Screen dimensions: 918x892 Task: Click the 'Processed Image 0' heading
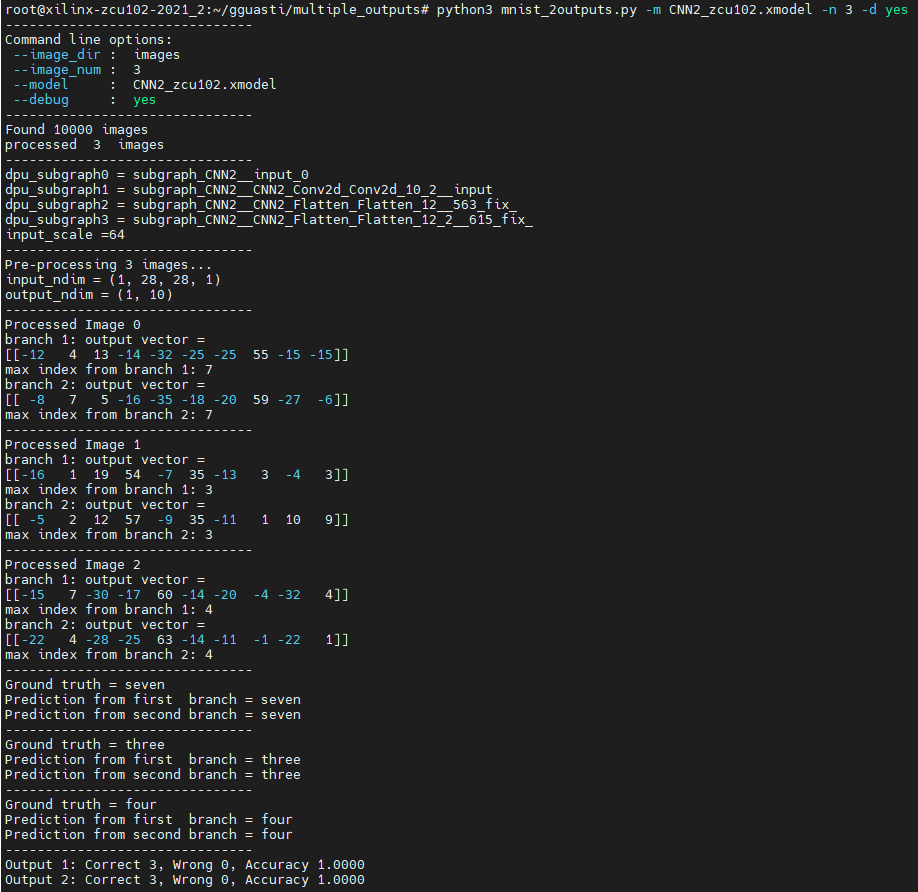point(72,324)
